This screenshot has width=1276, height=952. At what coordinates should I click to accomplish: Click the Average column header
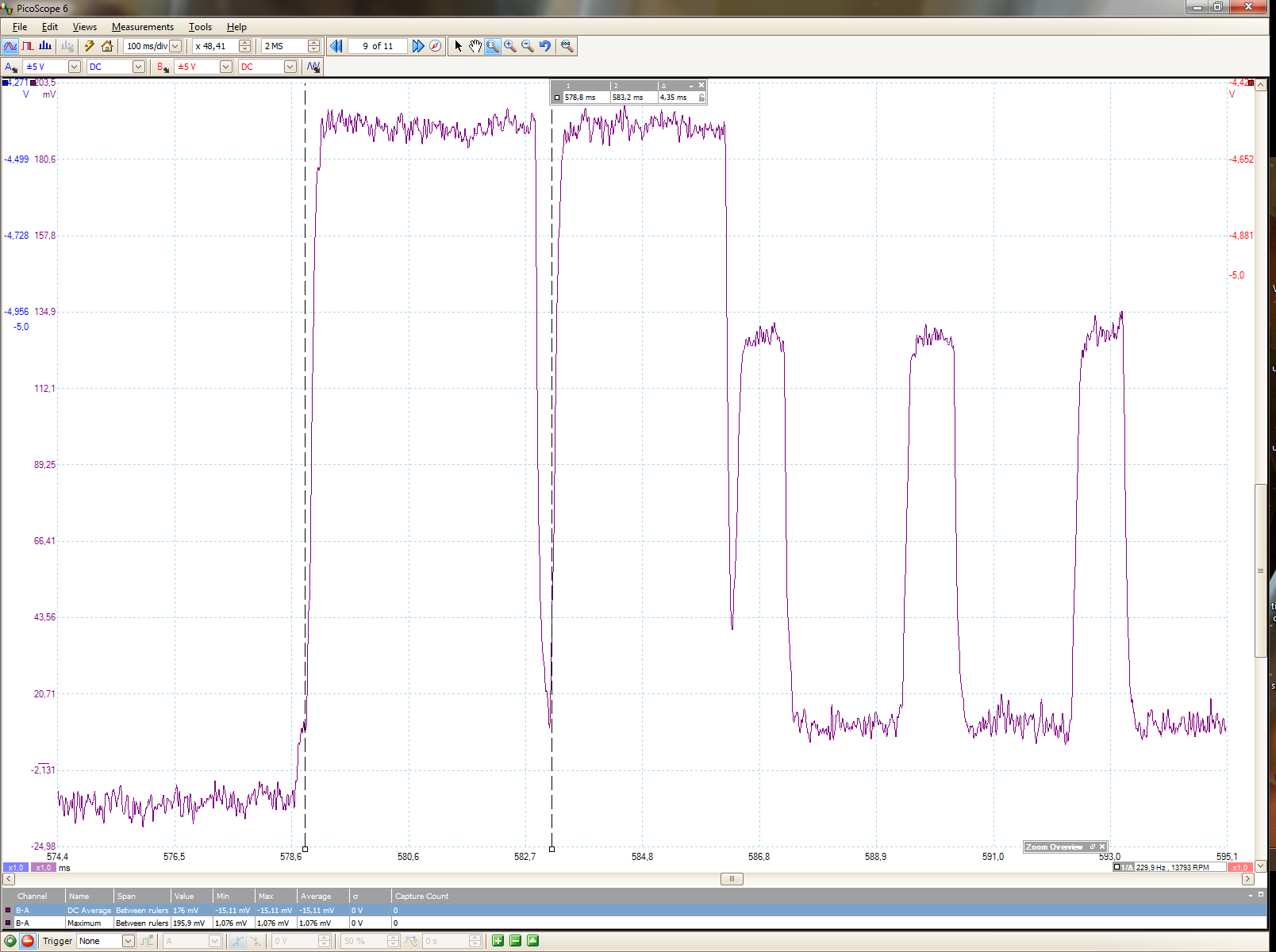pos(316,896)
